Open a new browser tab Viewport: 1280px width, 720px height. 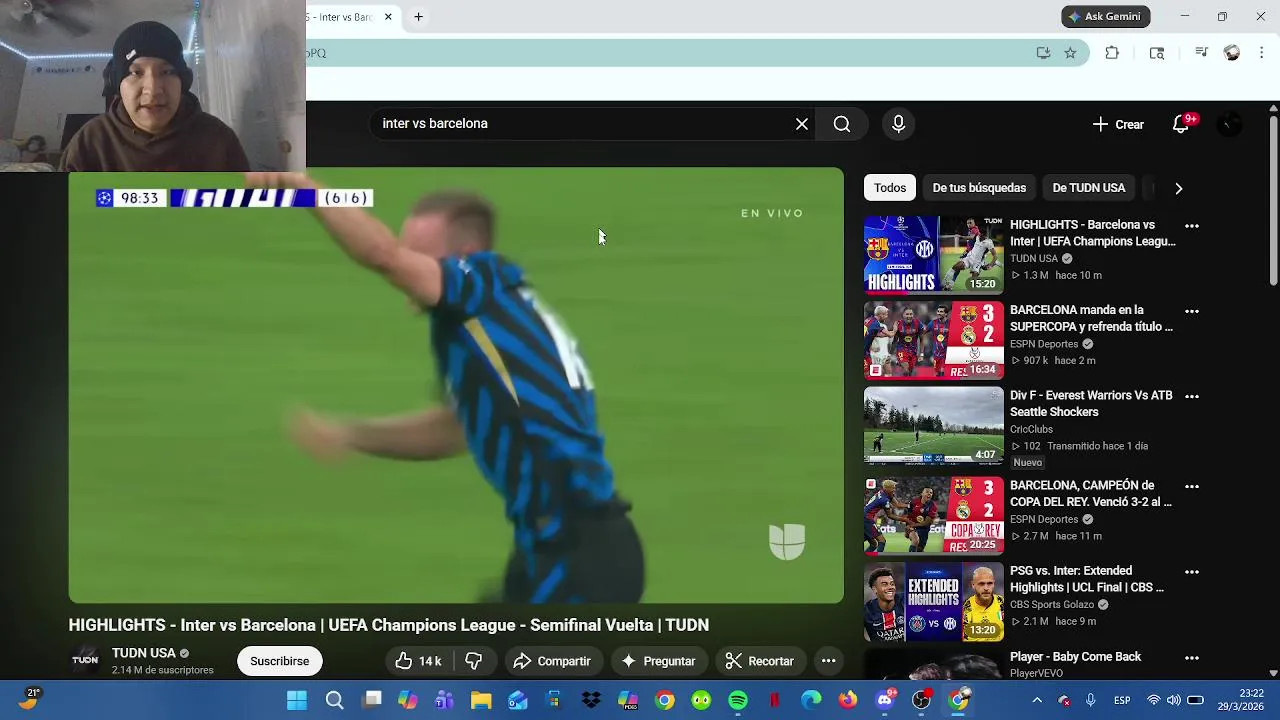pyautogui.click(x=418, y=17)
